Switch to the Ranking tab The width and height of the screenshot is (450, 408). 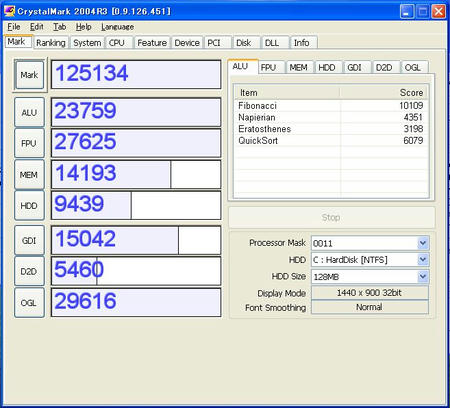pyautogui.click(x=51, y=43)
